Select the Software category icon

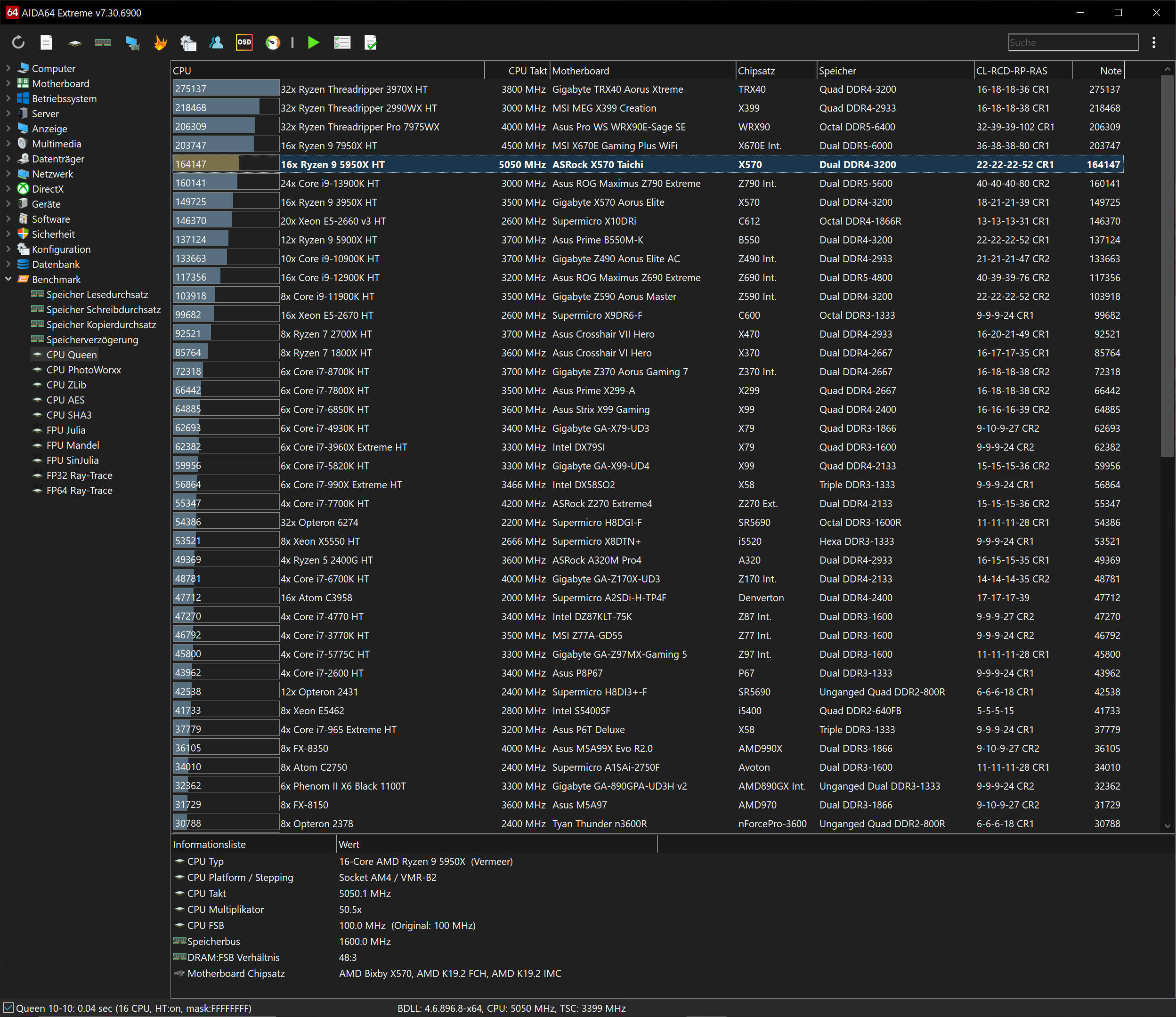tap(23, 219)
